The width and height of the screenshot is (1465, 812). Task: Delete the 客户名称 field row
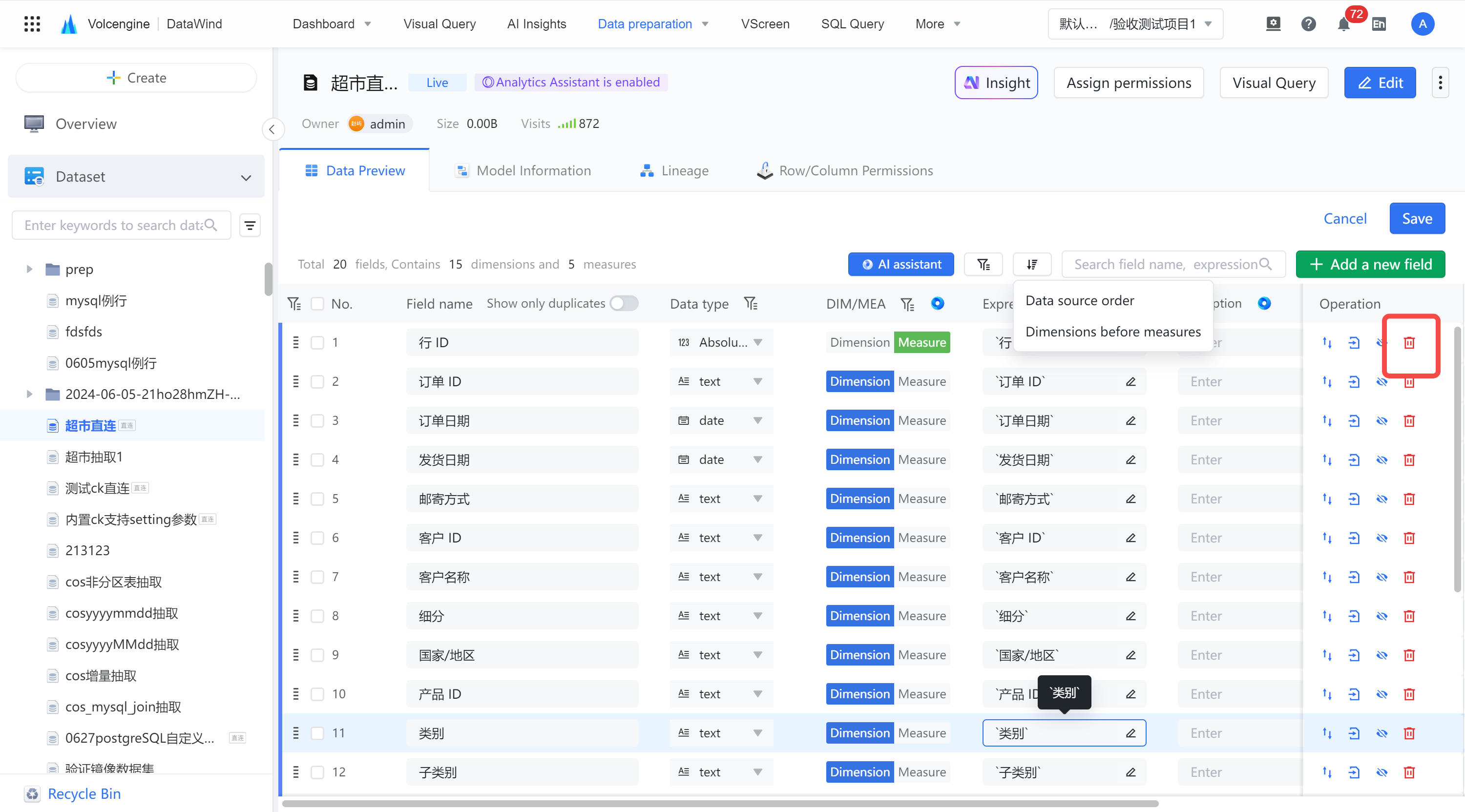click(1409, 577)
